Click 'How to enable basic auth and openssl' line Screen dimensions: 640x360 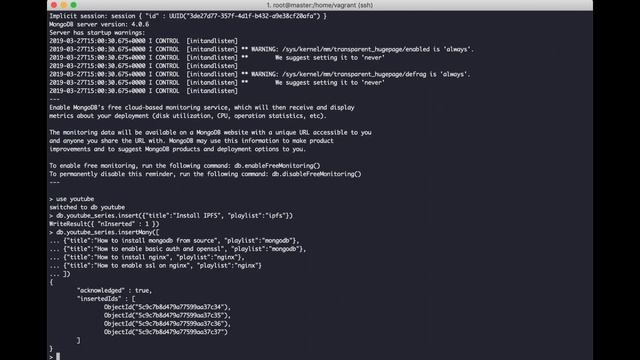pos(178,249)
